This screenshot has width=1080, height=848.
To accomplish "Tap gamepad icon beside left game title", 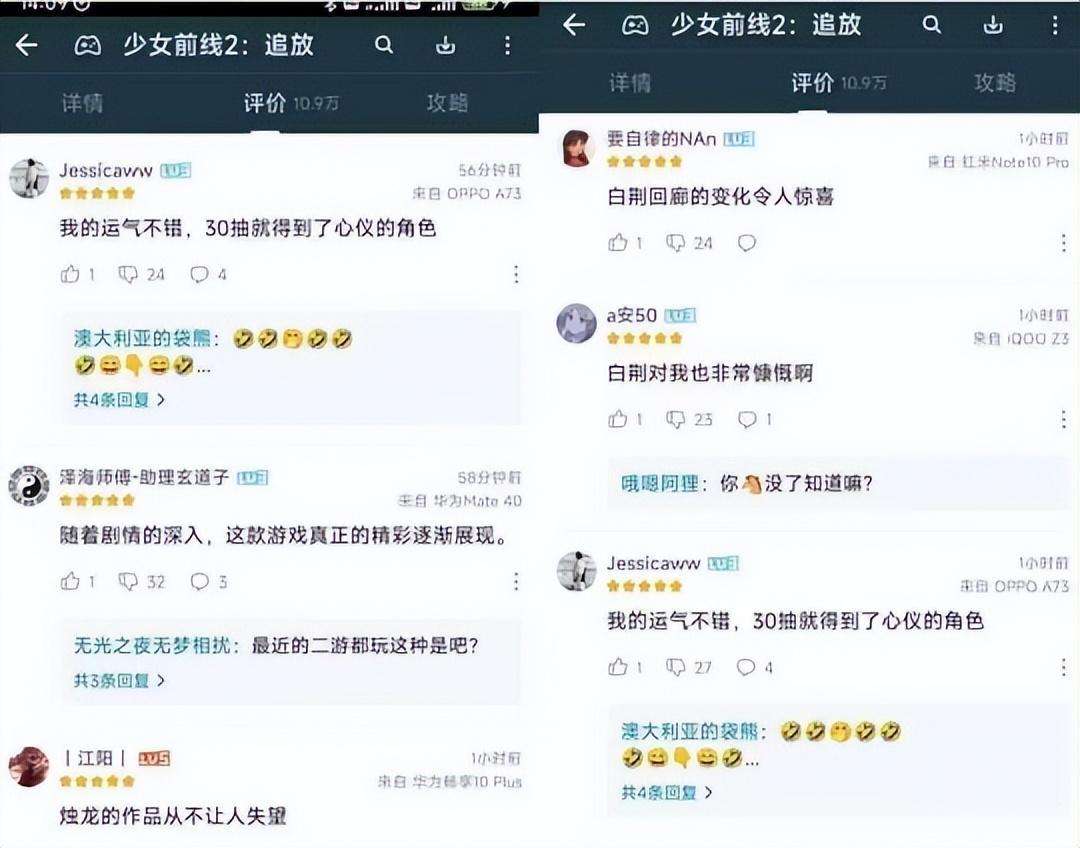I will [x=87, y=45].
